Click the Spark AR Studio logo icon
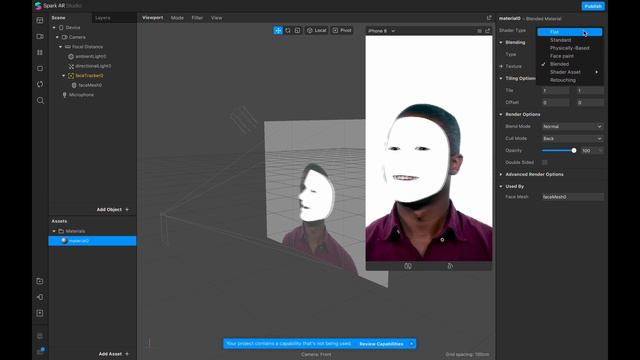 [38, 6]
